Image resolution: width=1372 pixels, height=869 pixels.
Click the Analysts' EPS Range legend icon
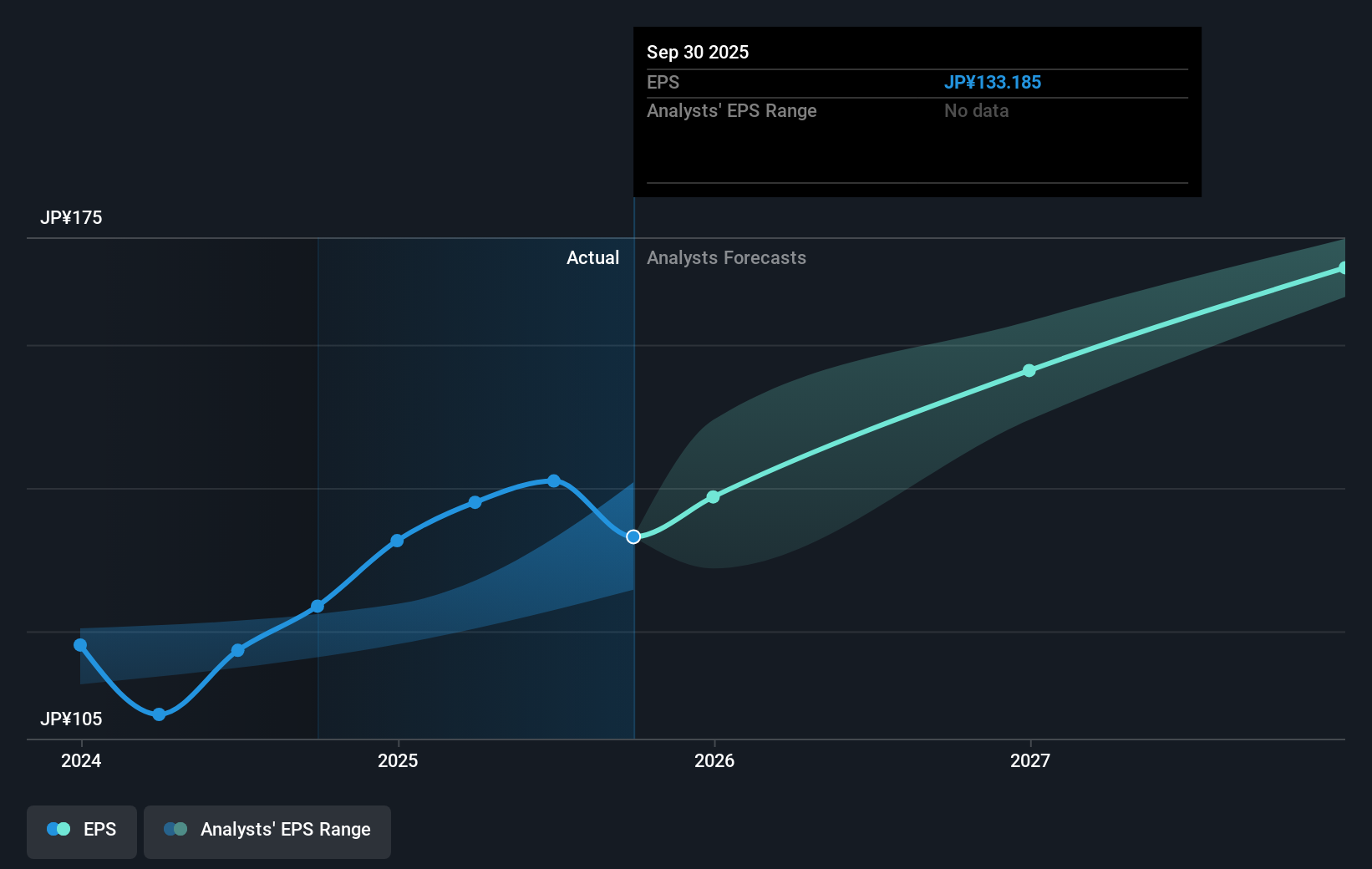point(174,828)
